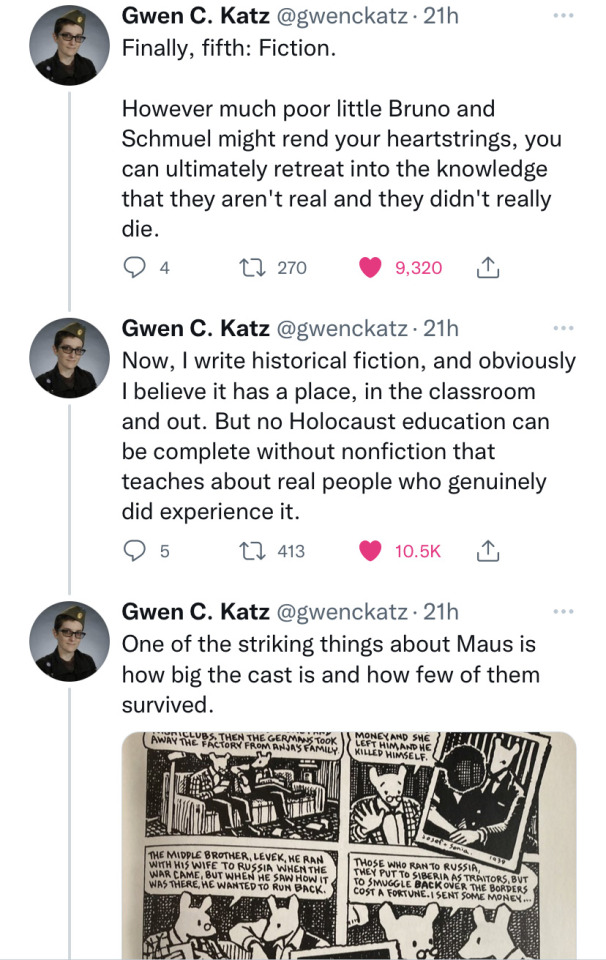Open the tweet text about Maus cast

tap(330, 674)
